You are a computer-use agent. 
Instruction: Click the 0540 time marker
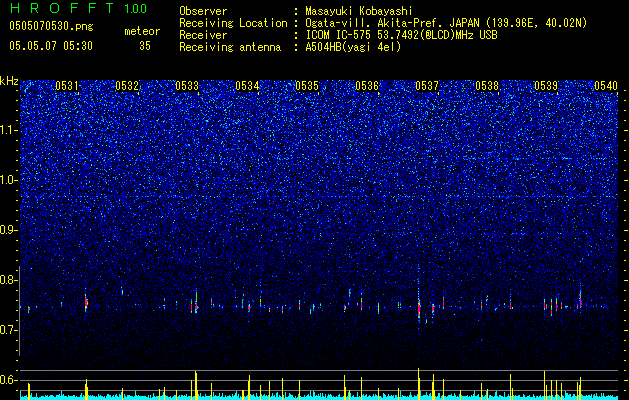[x=606, y=85]
